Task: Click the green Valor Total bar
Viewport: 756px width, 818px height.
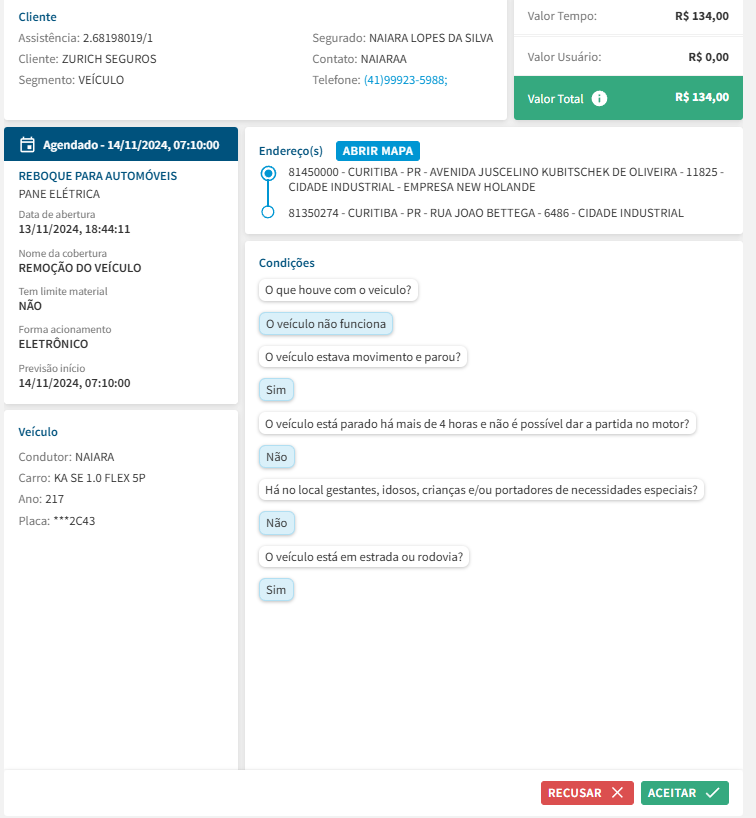Action: 628,98
